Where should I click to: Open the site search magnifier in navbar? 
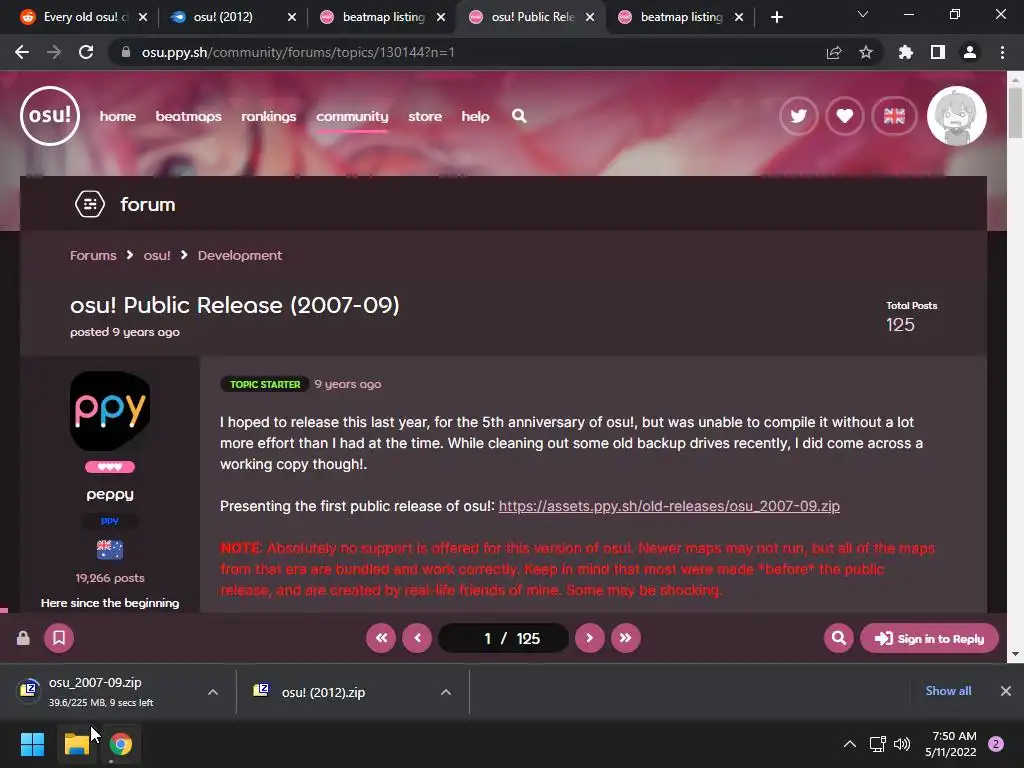(519, 116)
